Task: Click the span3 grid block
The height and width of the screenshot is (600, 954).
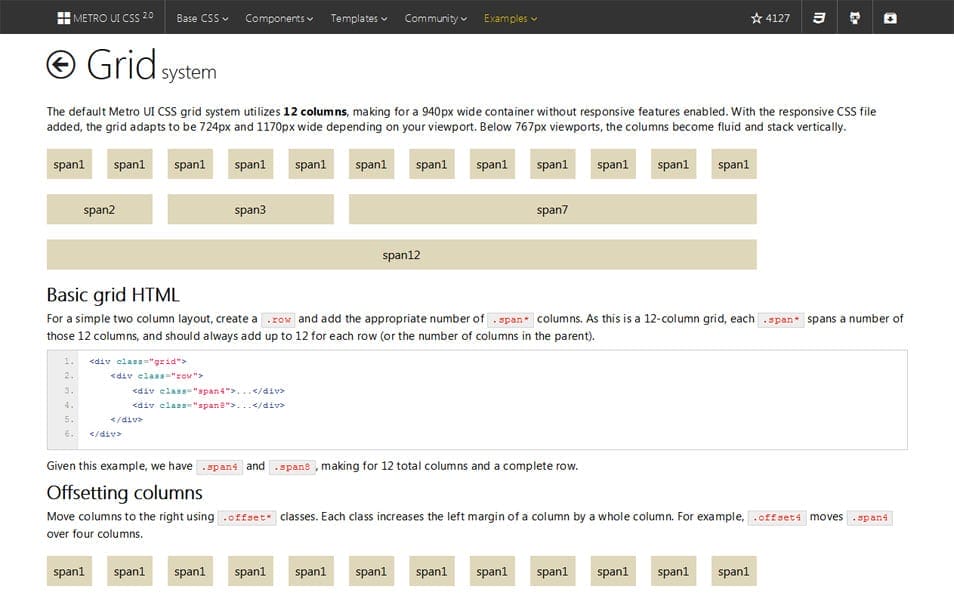Action: pos(250,209)
